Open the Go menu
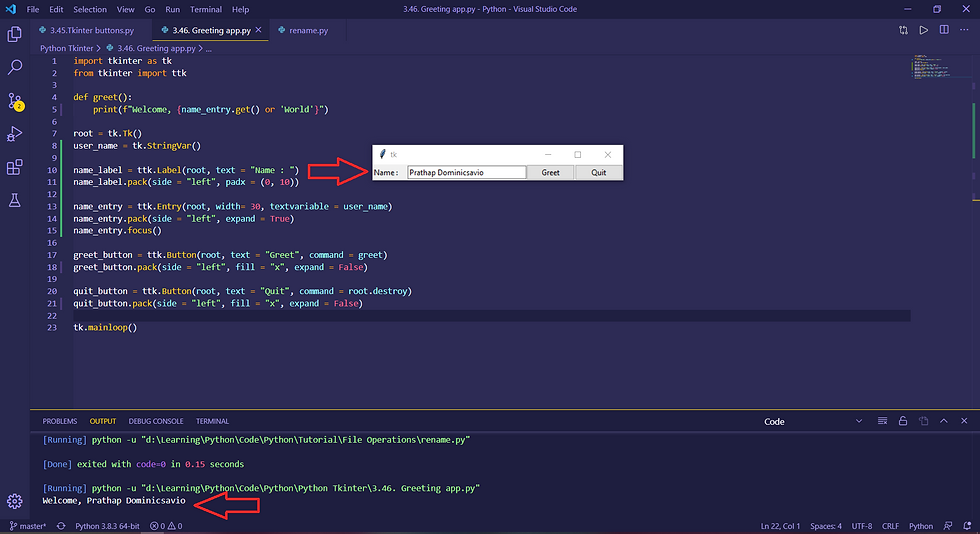Viewport: 980px width, 534px height. click(150, 9)
